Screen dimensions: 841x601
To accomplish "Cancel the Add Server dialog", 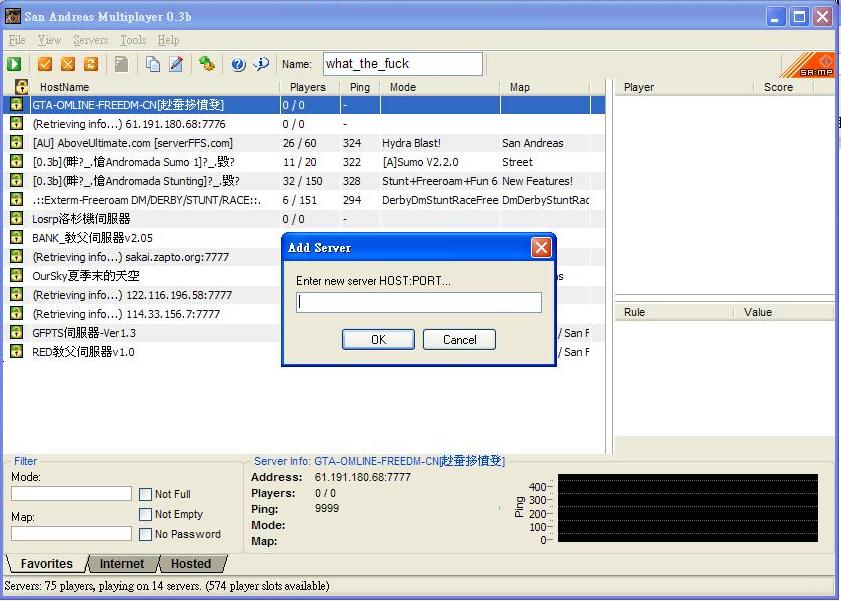I will [459, 339].
